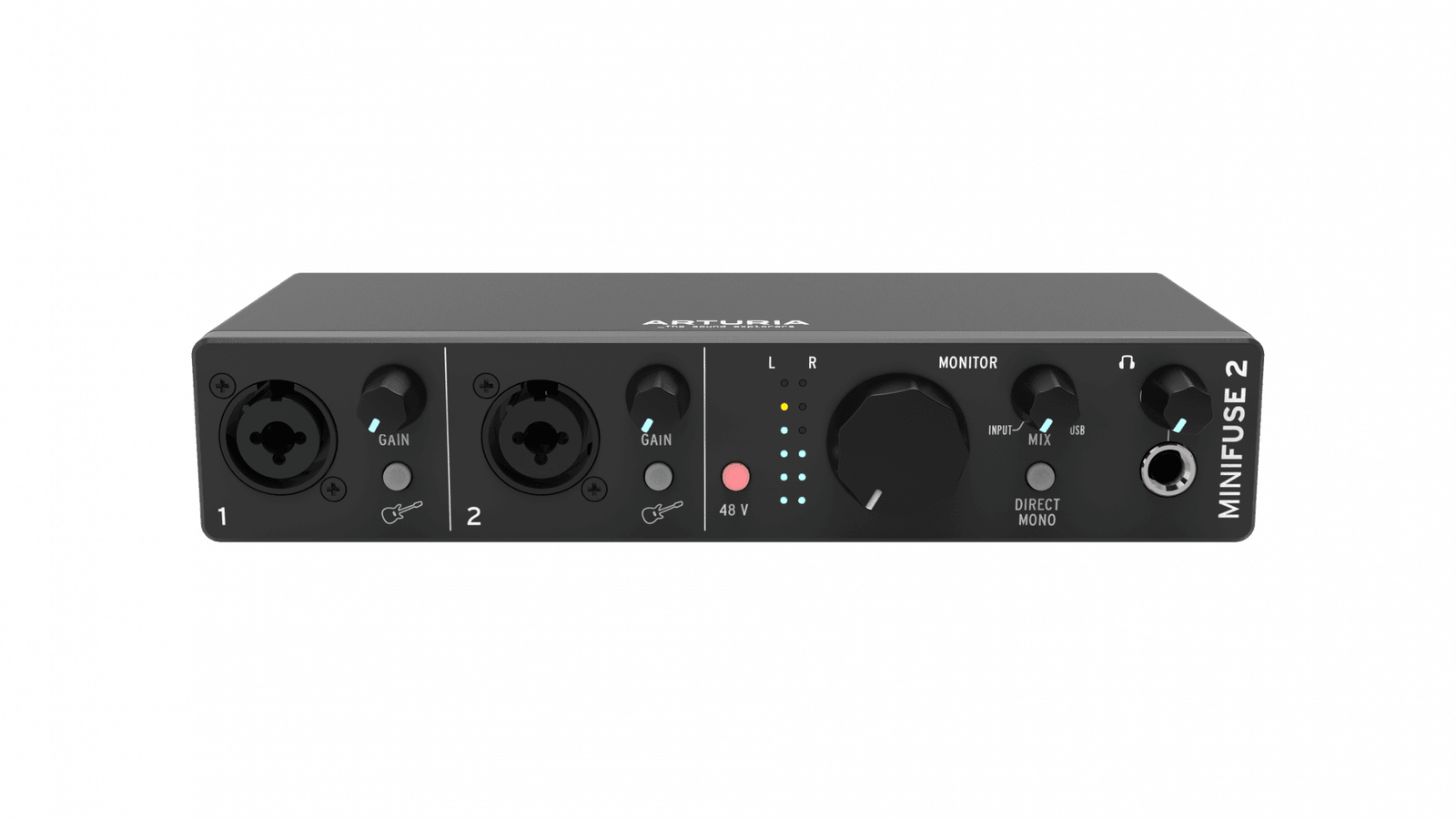Click the guitar icon under input 2
This screenshot has height=819, width=1456.
pyautogui.click(x=662, y=512)
